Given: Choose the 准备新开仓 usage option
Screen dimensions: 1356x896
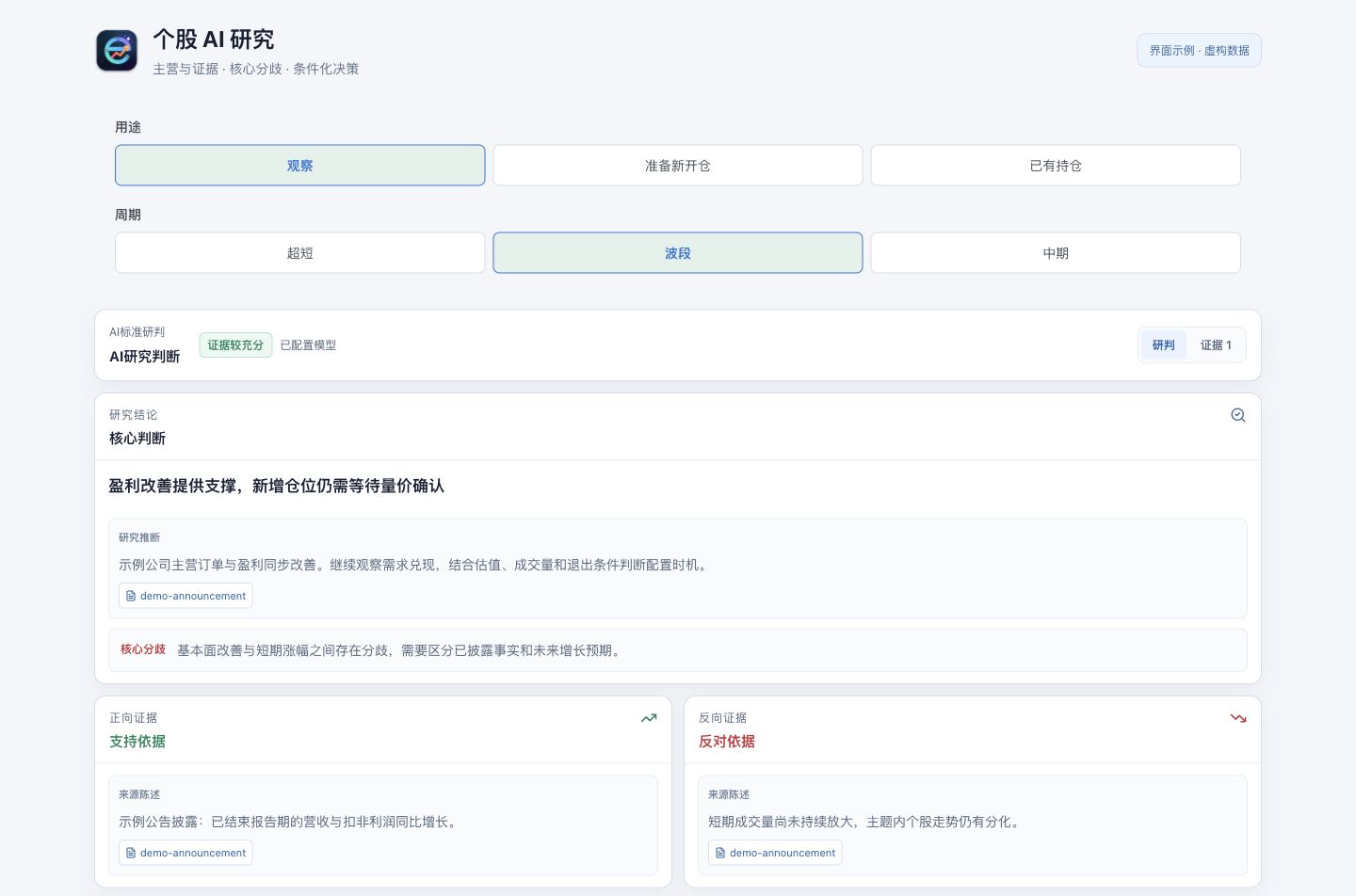Looking at the screenshot, I should point(678,166).
